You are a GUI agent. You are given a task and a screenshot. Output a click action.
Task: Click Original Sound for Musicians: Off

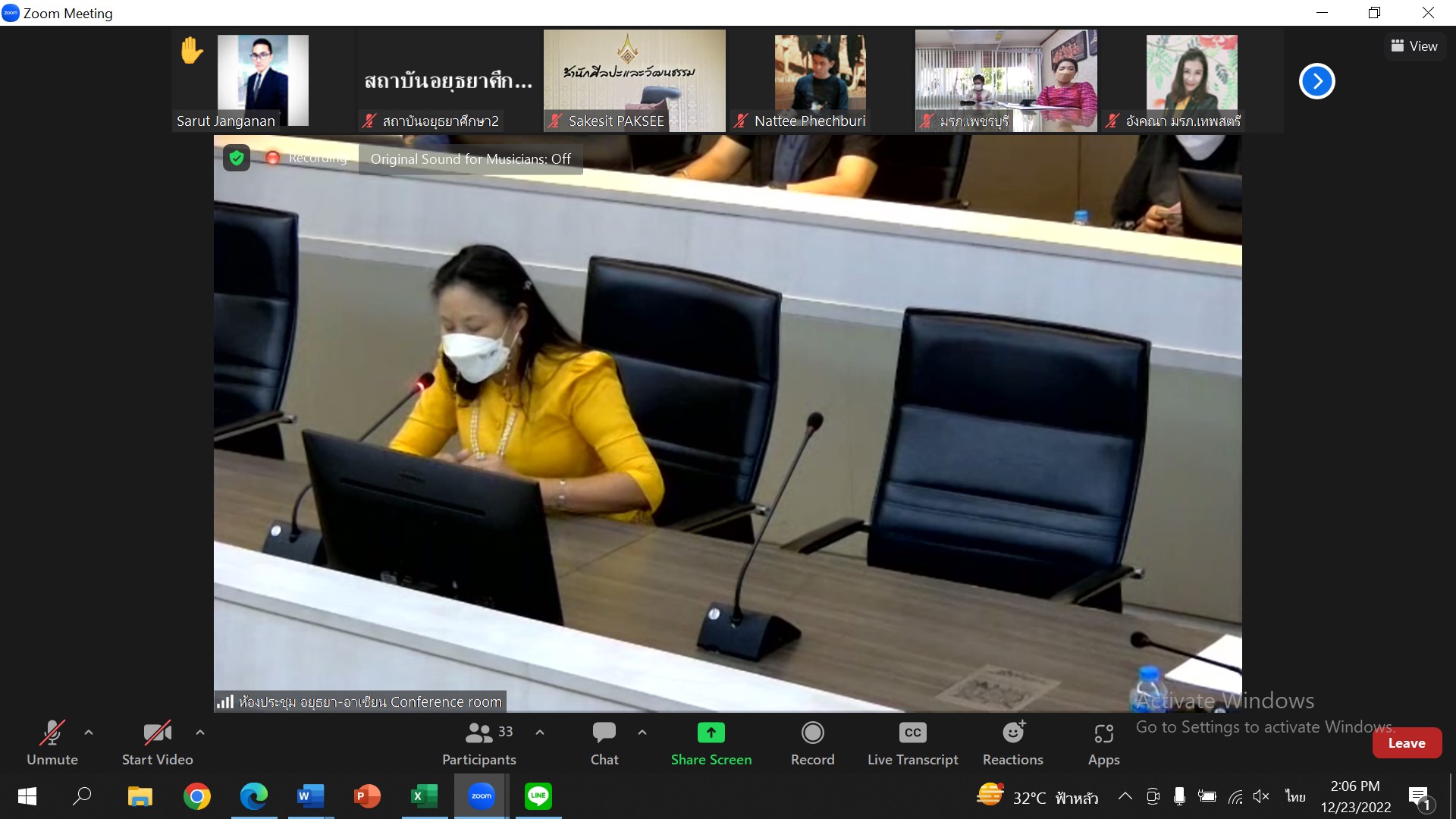471,159
